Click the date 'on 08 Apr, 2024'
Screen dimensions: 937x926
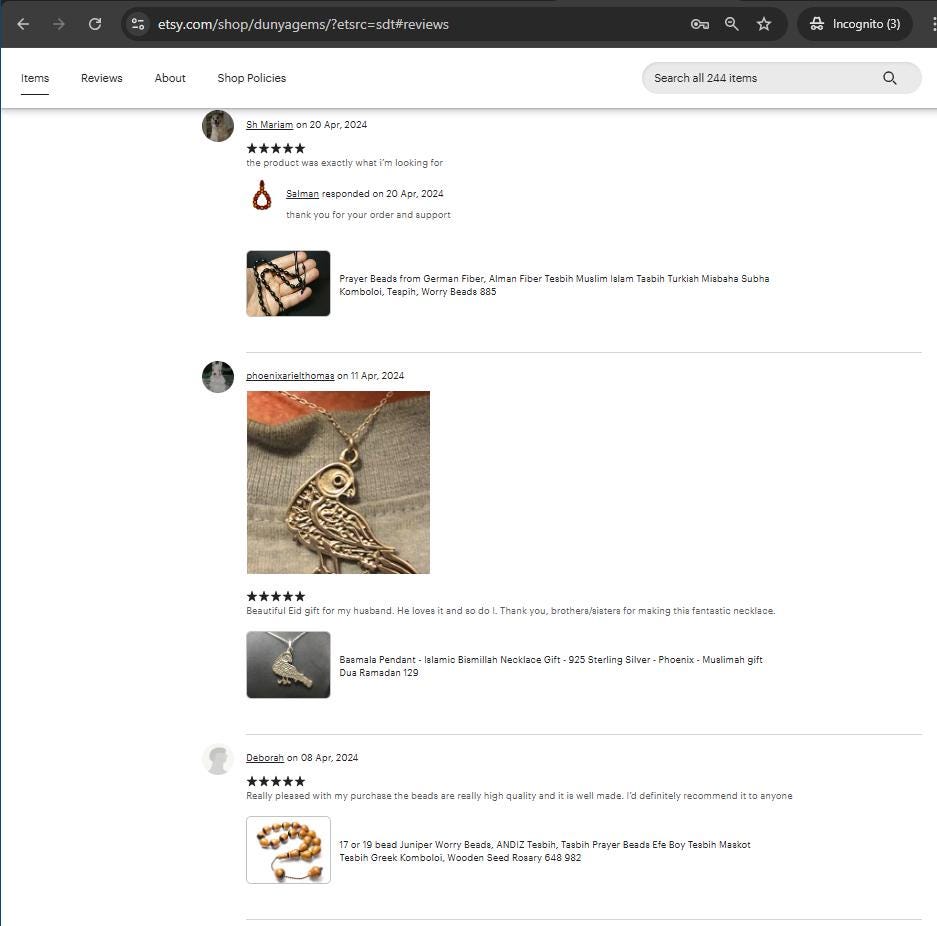[323, 758]
